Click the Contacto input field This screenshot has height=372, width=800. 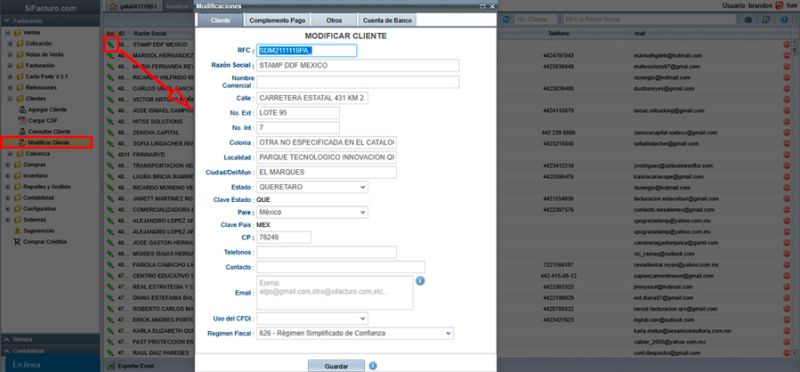tap(341, 267)
